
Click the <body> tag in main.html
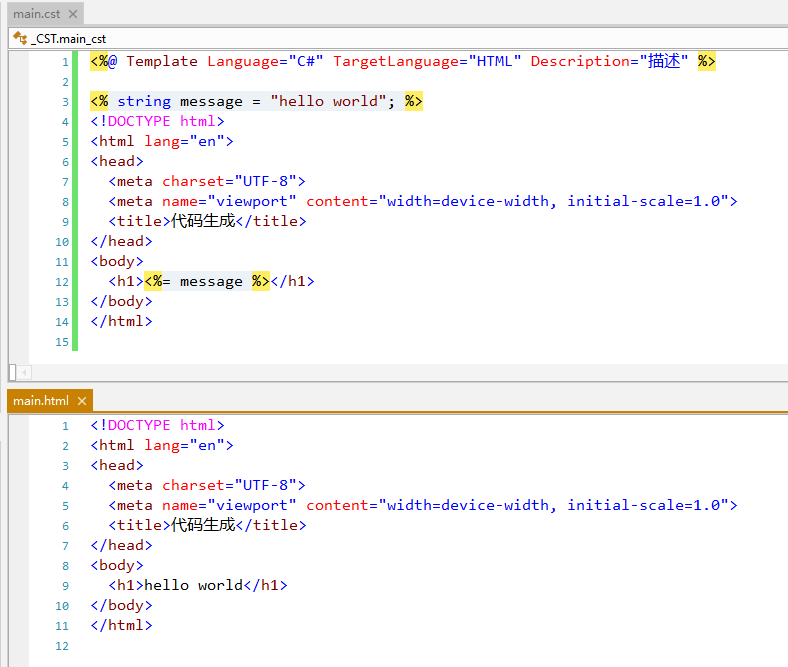(x=117, y=565)
